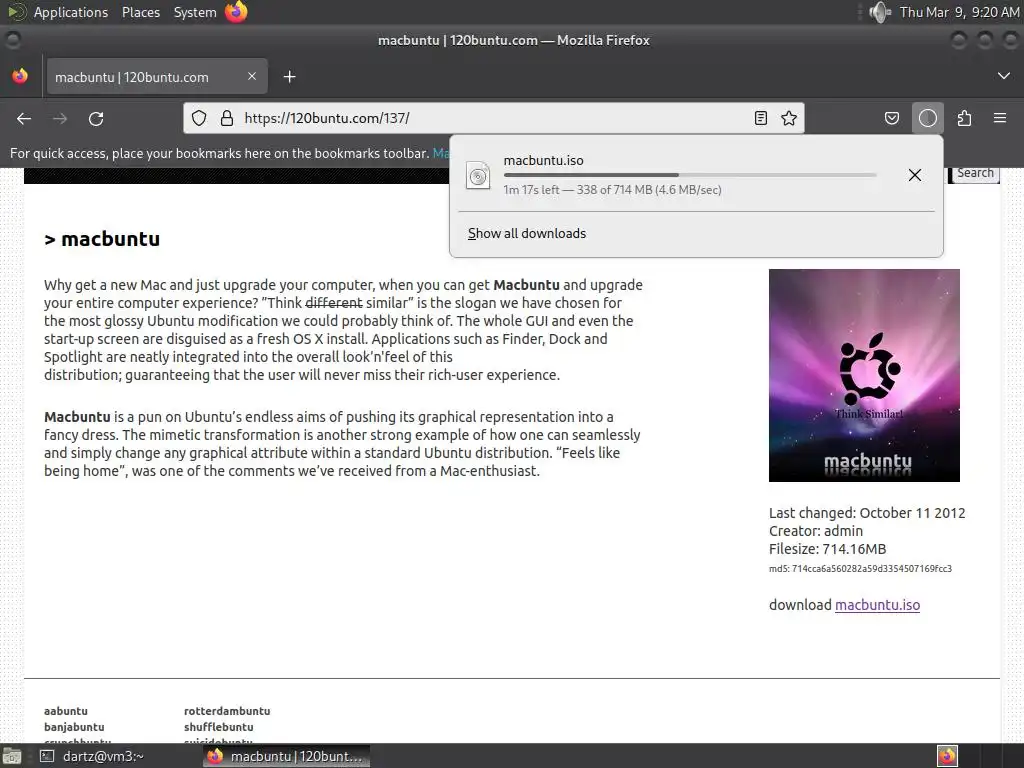Click the macbuntu.iso file icon in downloads

[478, 176]
